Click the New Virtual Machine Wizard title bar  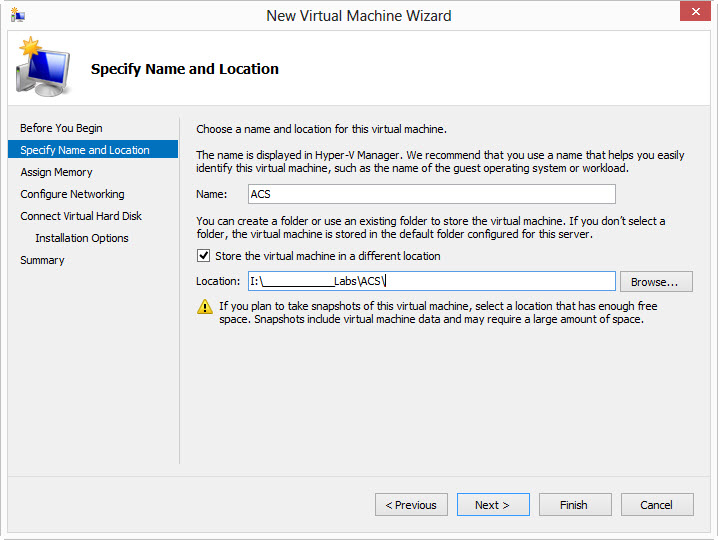pos(358,15)
